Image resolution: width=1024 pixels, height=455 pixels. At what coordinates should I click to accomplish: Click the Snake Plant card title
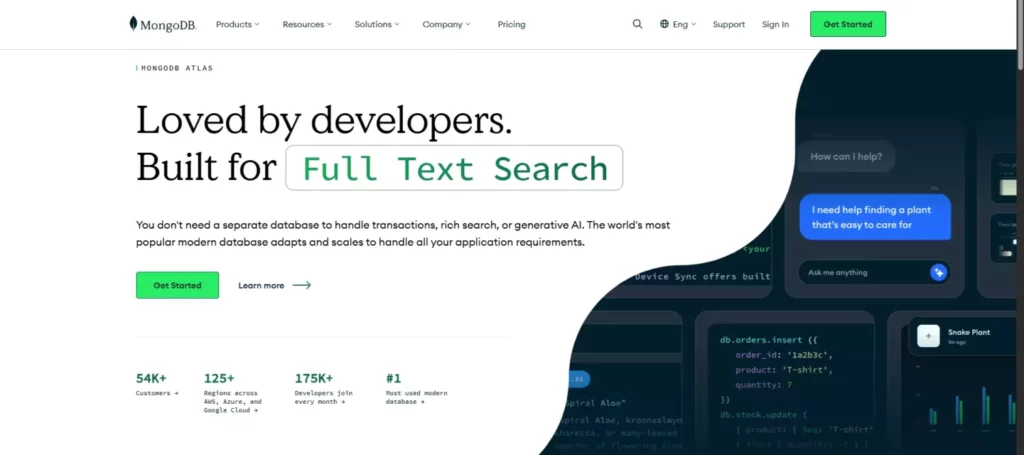tap(969, 332)
